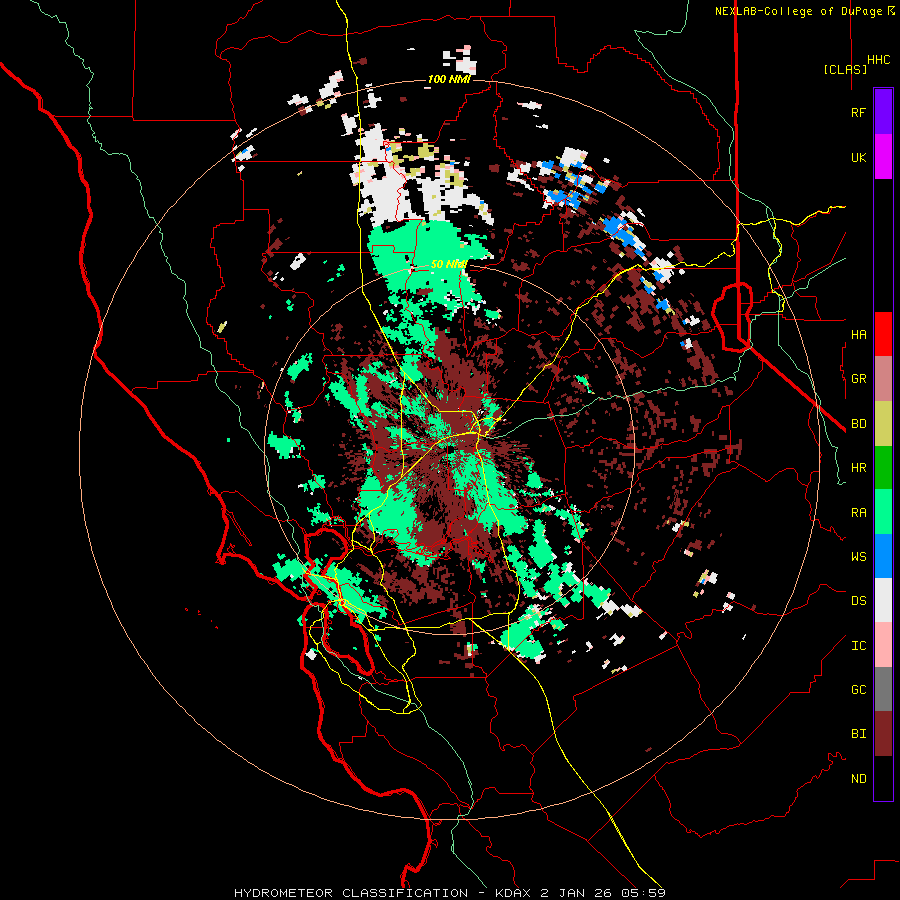Screen dimensions: 900x900
Task: Click the RA legend label
Action: 858,513
